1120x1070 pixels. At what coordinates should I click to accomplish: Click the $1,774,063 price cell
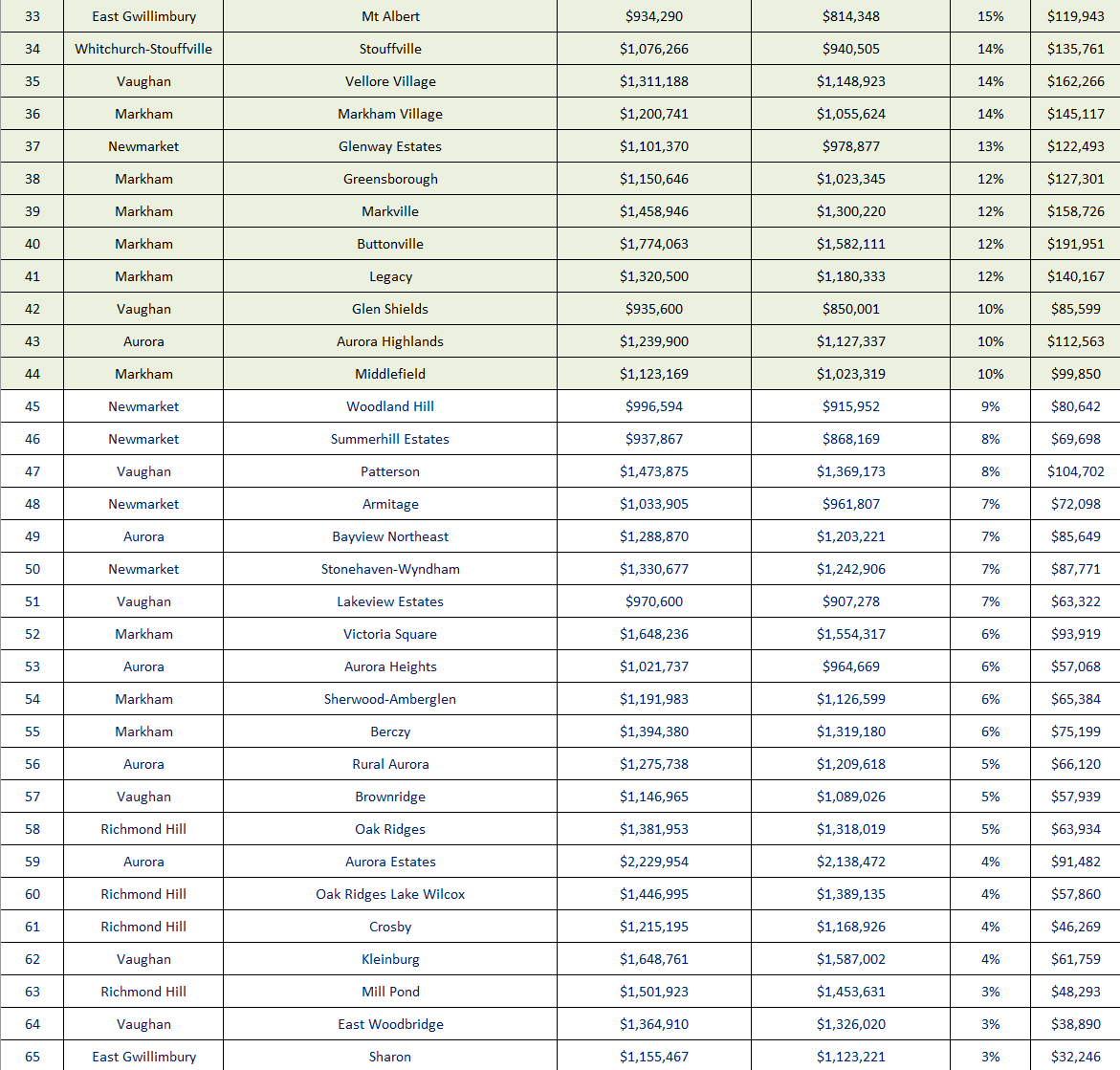[653, 244]
